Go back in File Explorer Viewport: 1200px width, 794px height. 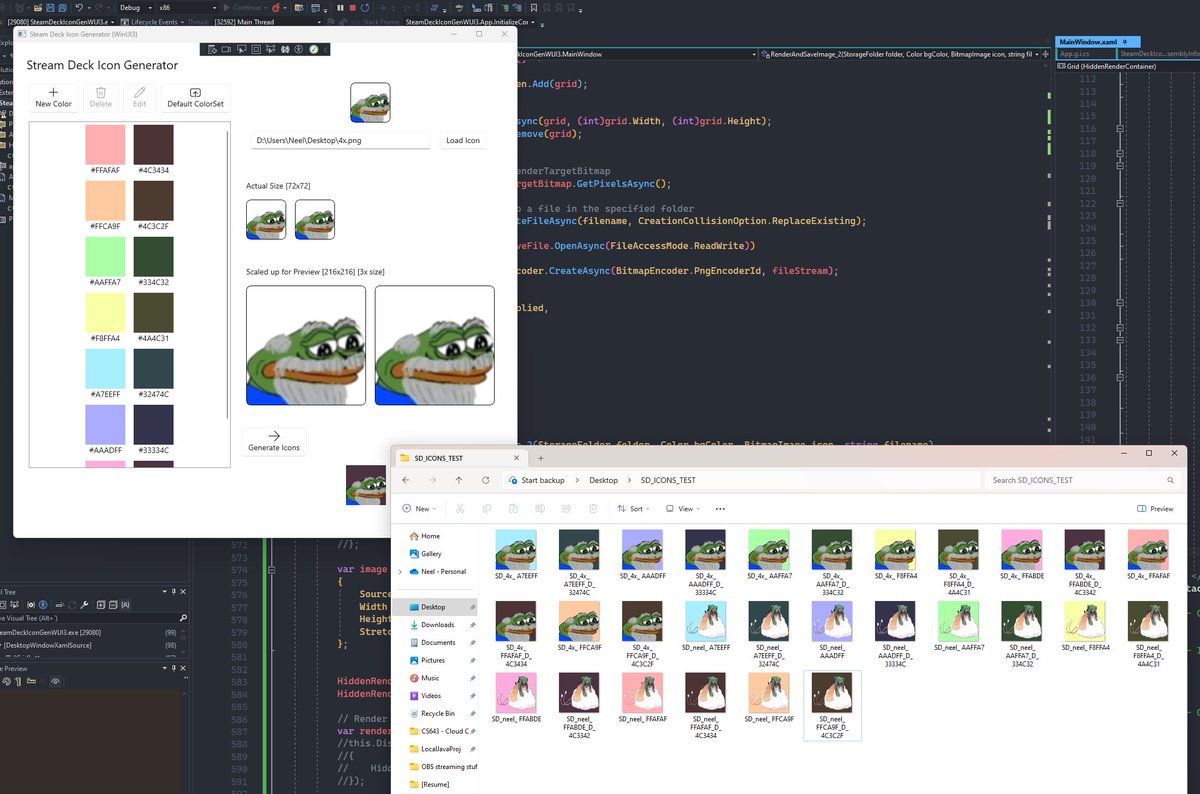click(407, 480)
